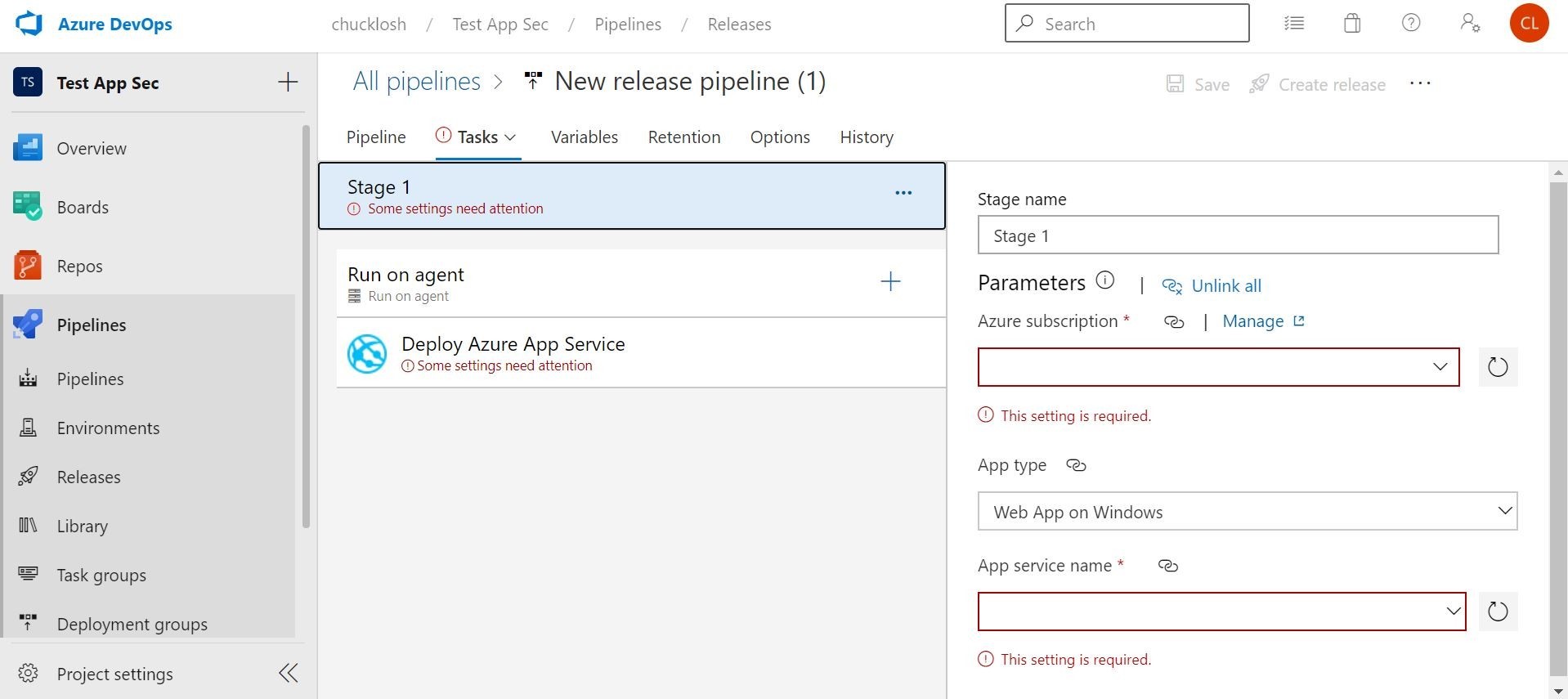Go to All pipelines breadcrumb
Screen dimensions: 1568x699
[x=417, y=81]
